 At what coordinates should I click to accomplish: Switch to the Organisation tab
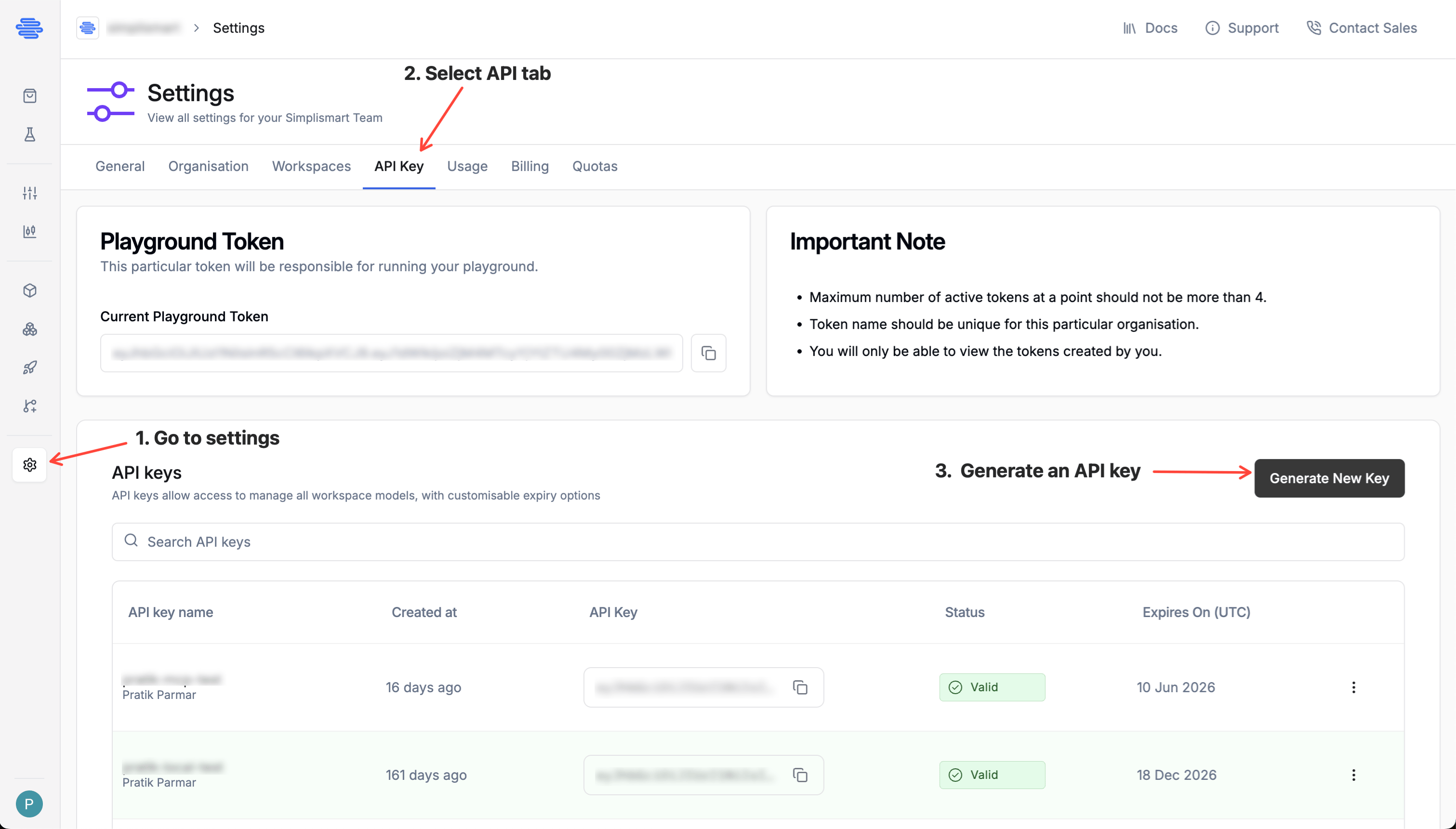(209, 166)
